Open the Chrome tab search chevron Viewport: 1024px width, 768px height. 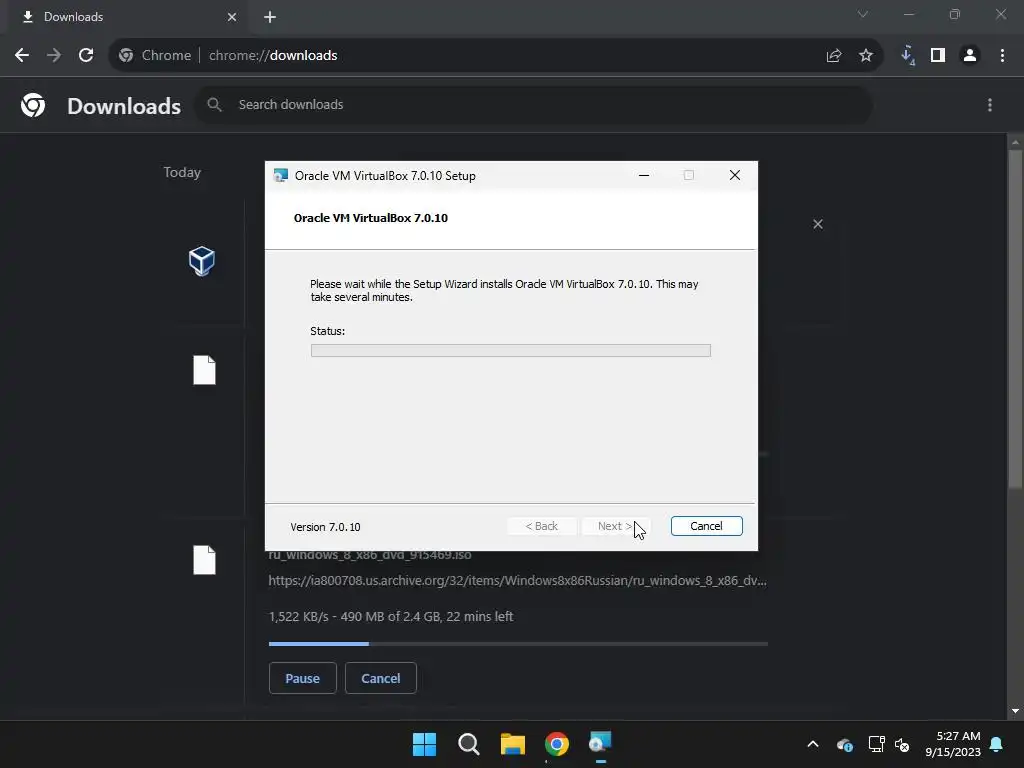coord(863,14)
